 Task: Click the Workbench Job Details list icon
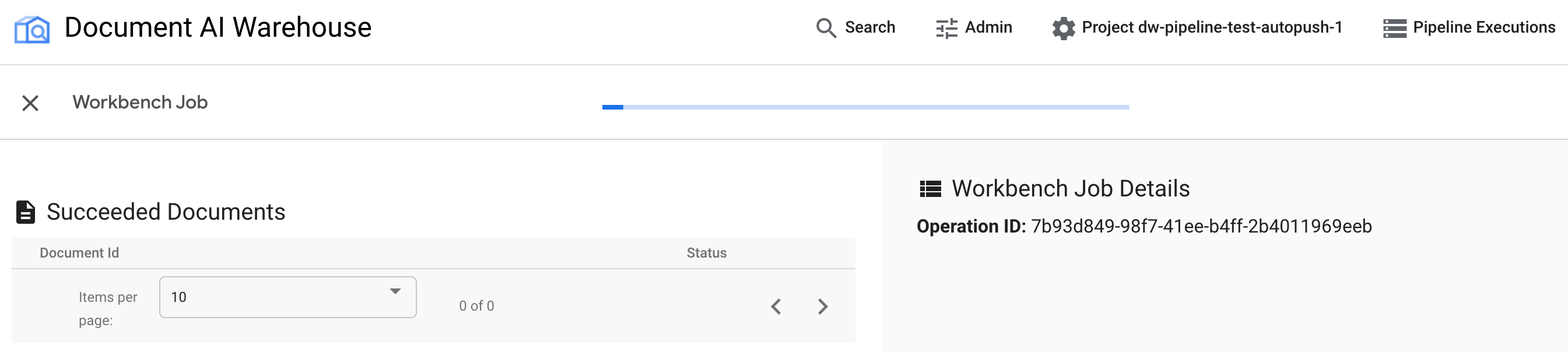click(x=930, y=189)
